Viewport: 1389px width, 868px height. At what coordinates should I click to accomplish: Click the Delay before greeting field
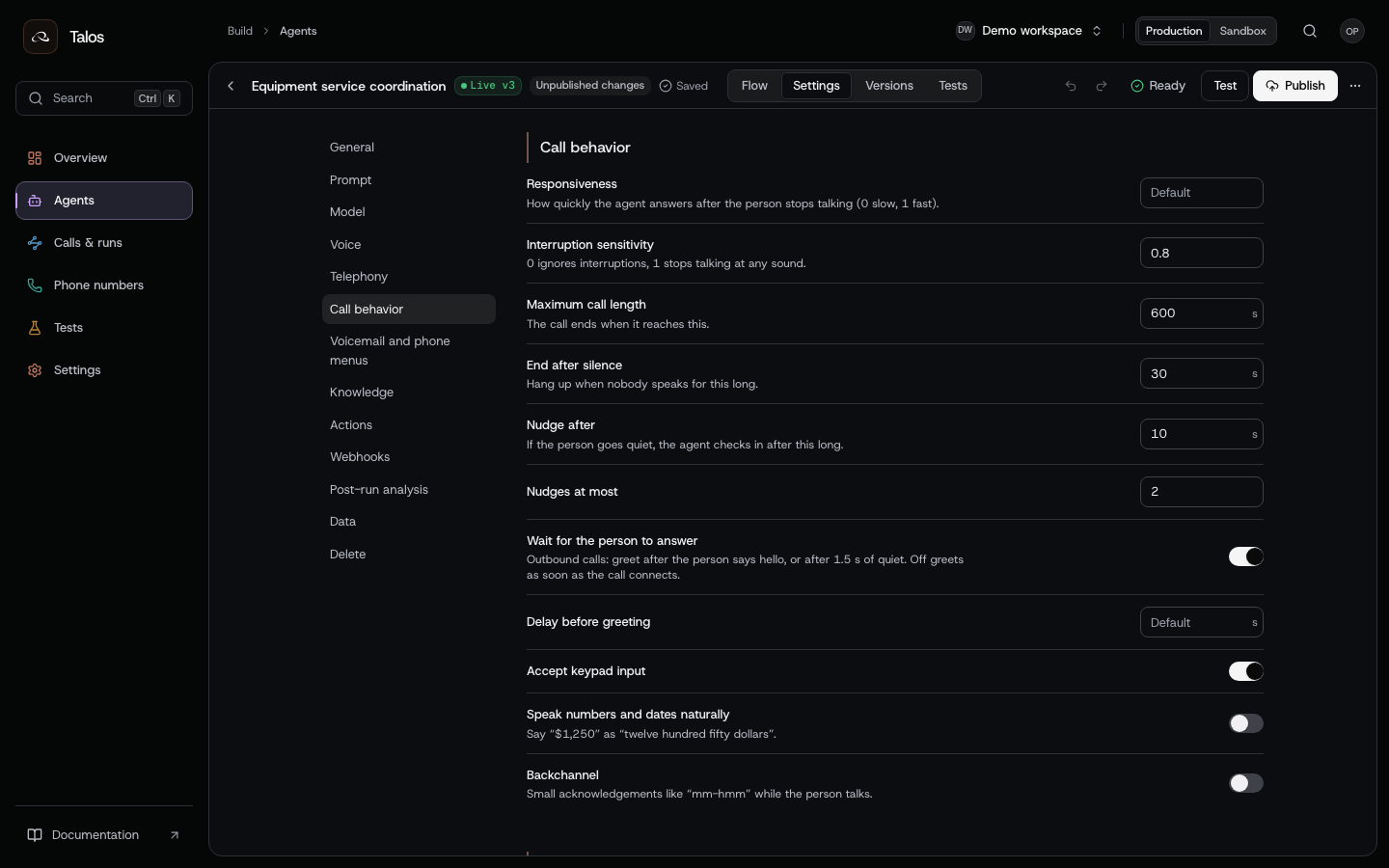point(1201,623)
